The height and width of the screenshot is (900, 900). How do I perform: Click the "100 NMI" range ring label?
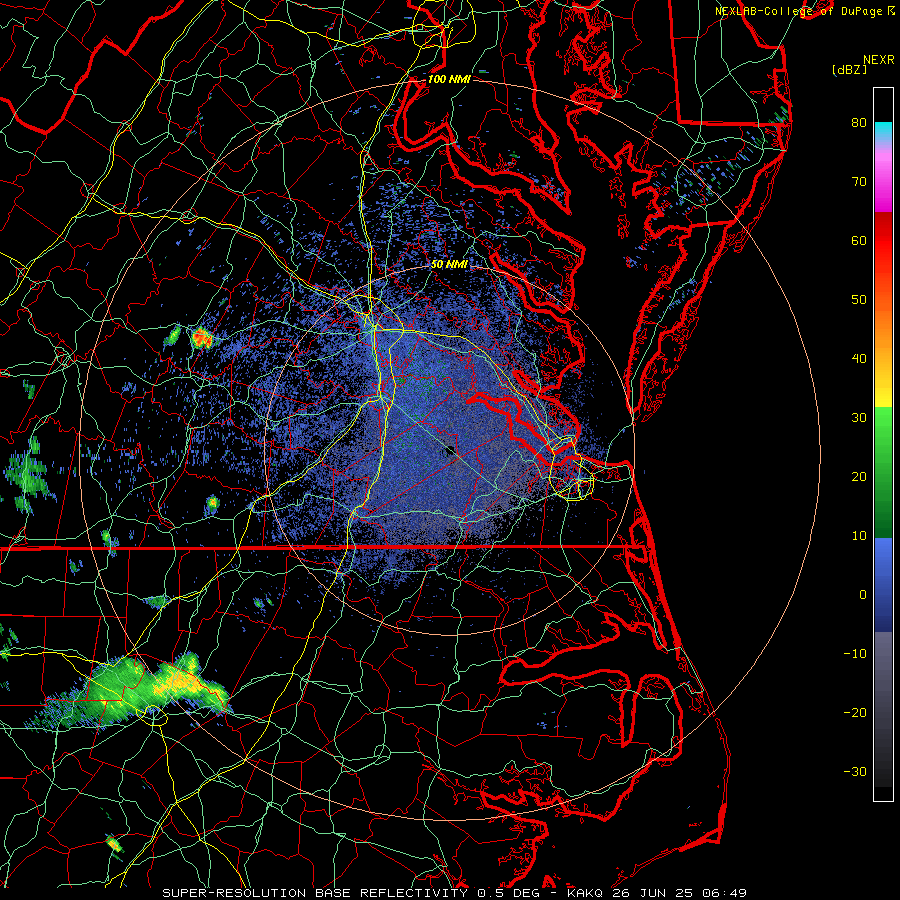click(449, 79)
